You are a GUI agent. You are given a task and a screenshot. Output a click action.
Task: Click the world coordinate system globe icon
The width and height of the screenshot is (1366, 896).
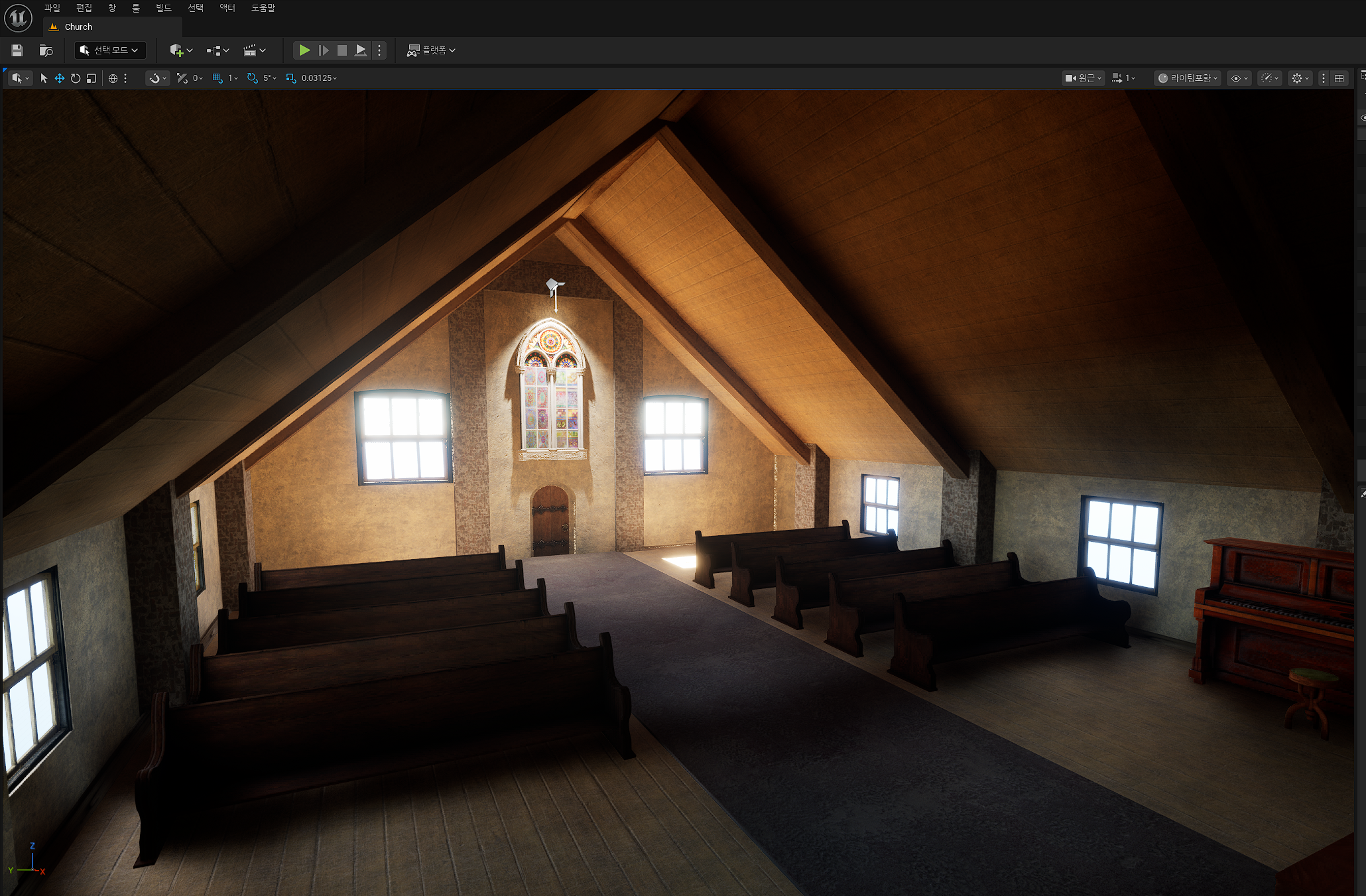(113, 78)
